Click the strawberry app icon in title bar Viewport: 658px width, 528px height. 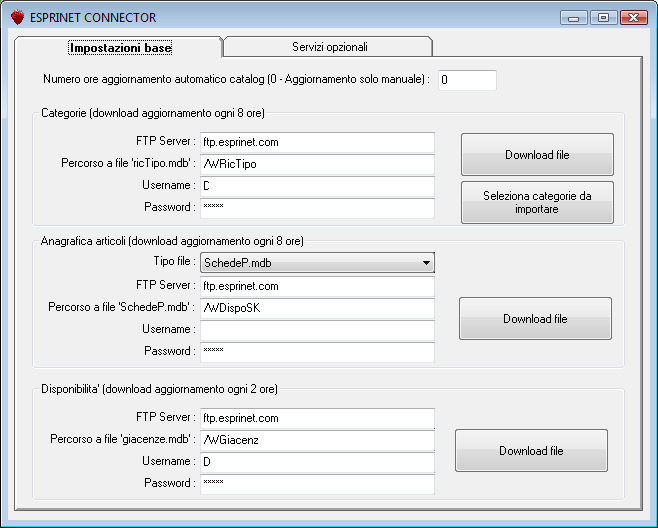click(18, 17)
